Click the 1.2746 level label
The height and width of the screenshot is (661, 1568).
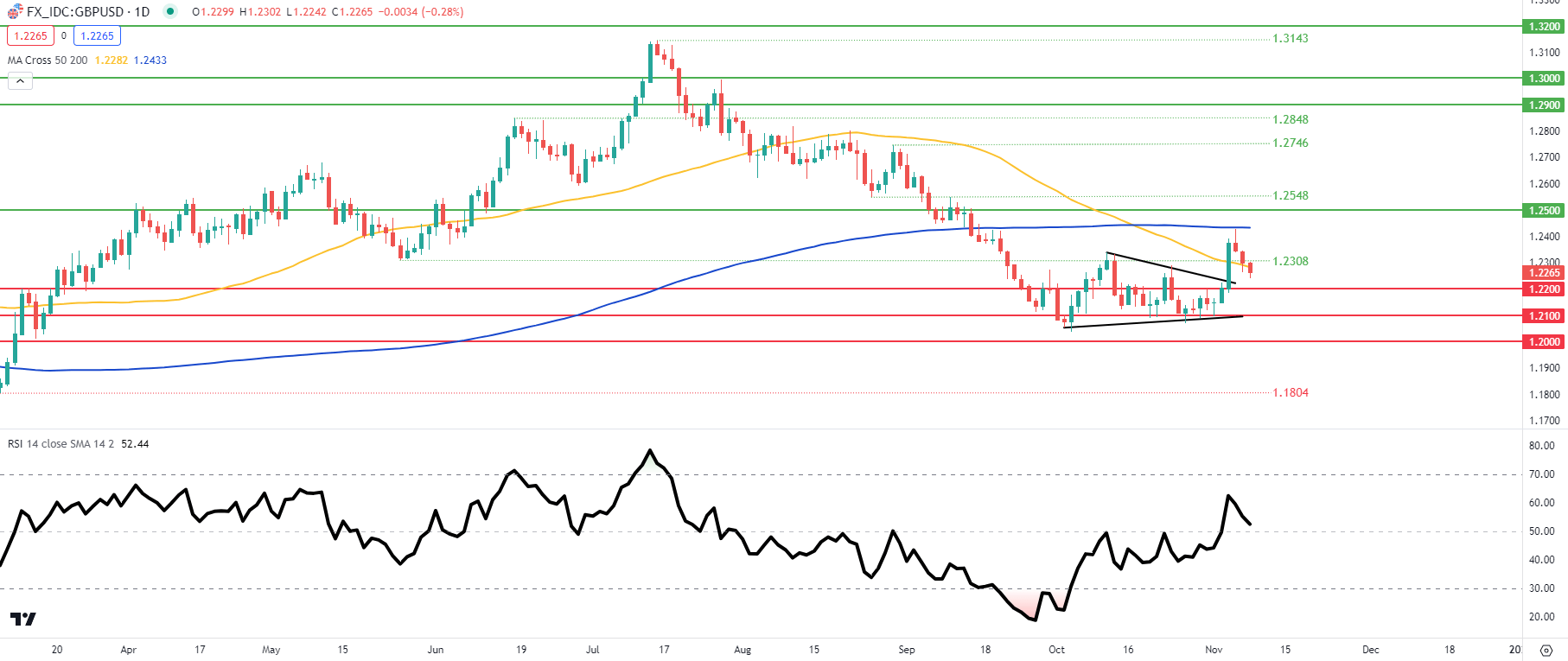pyautogui.click(x=1291, y=143)
